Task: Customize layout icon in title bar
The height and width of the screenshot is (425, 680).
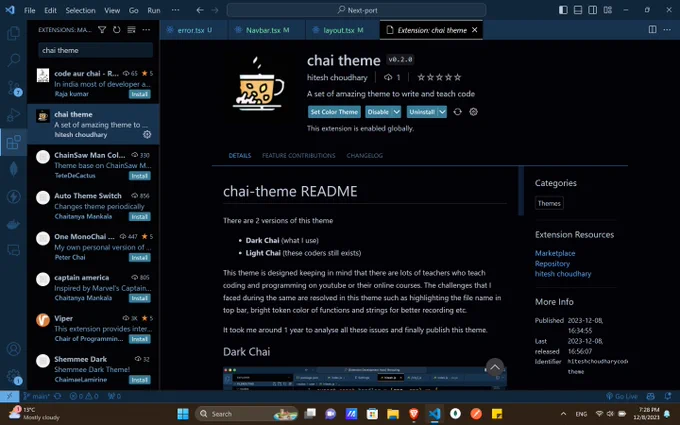Action: [x=608, y=10]
